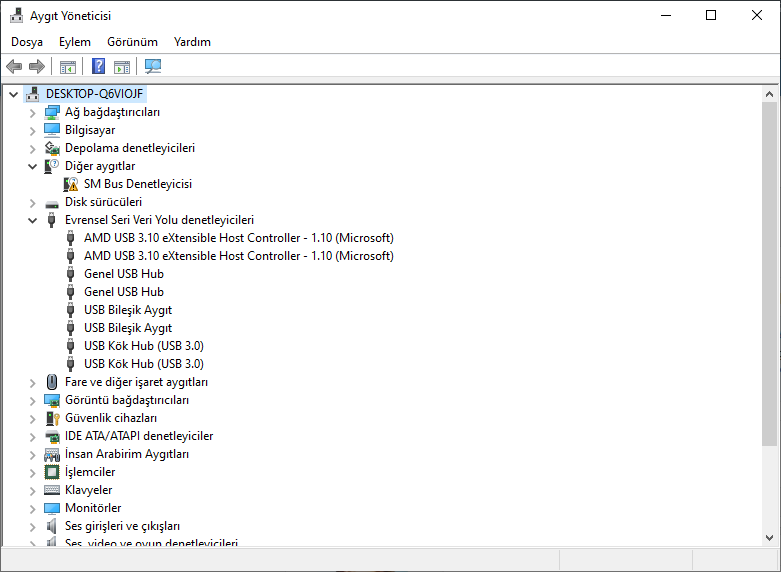Click the Bilgisayar monitor icon

pyautogui.click(x=52, y=130)
